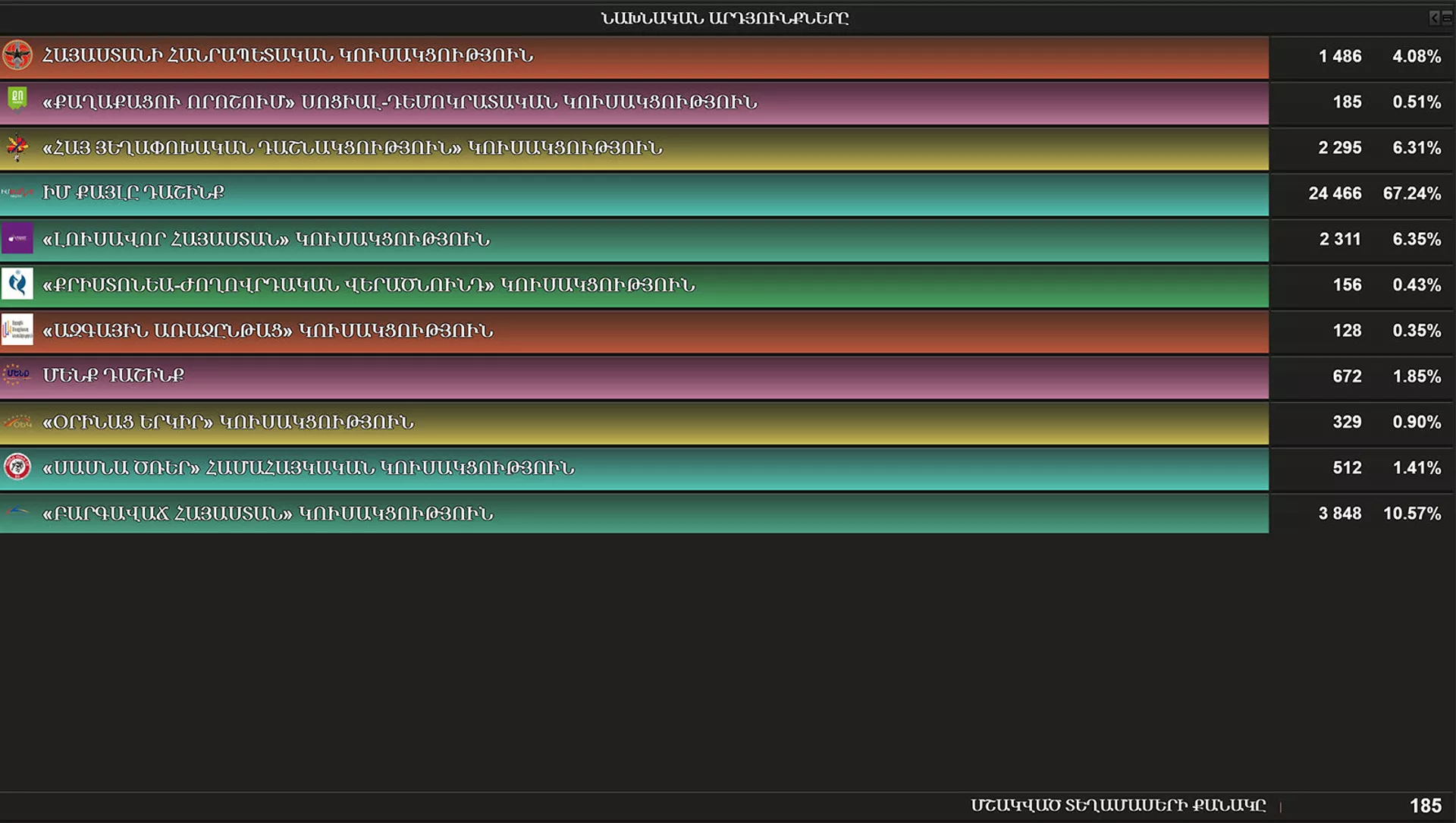
Task: Click the vote count 3 848
Action: (1340, 514)
